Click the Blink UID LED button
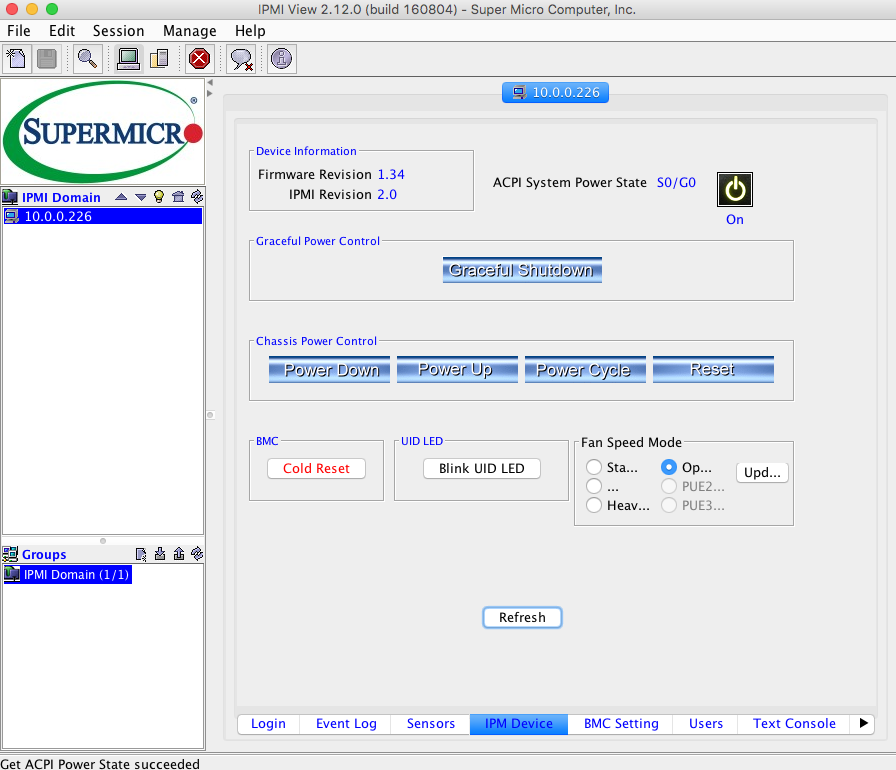This screenshot has height=770, width=896. point(482,468)
